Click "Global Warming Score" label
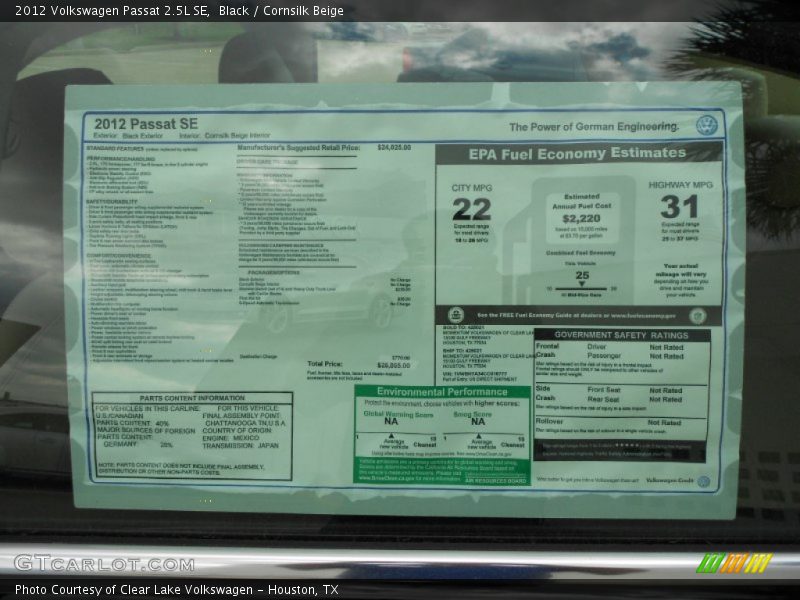This screenshot has width=800, height=600. (x=398, y=414)
